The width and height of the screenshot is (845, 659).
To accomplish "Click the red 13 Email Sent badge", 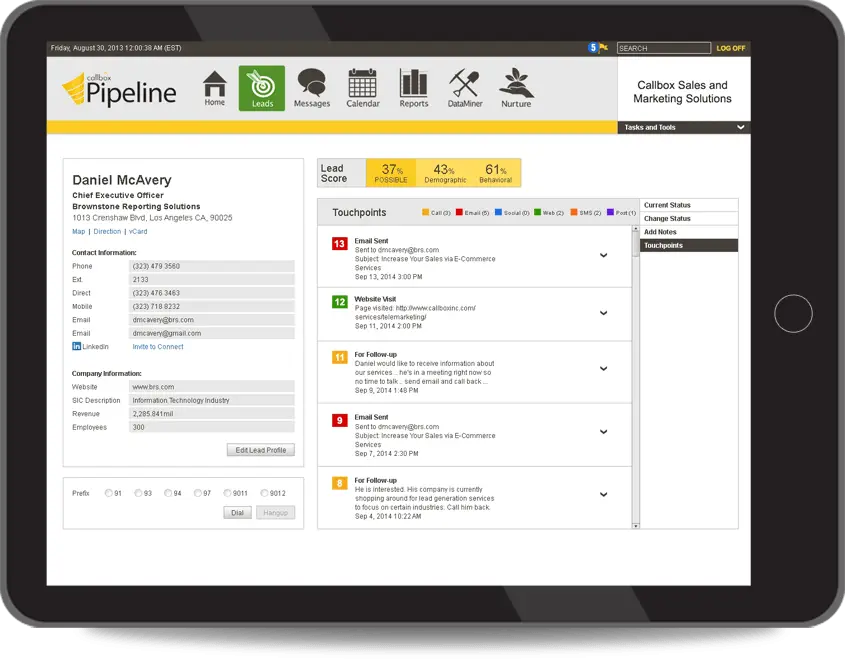I will [x=340, y=244].
